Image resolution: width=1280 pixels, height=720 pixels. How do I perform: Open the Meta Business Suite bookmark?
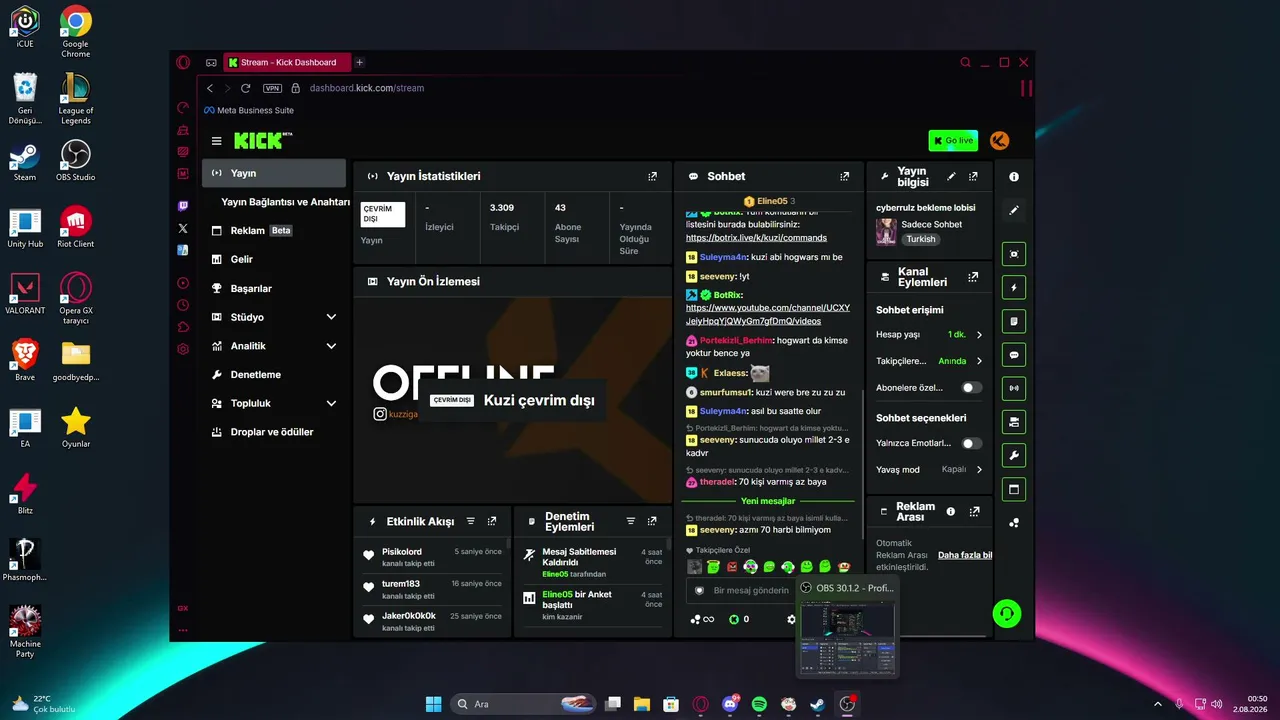click(249, 110)
